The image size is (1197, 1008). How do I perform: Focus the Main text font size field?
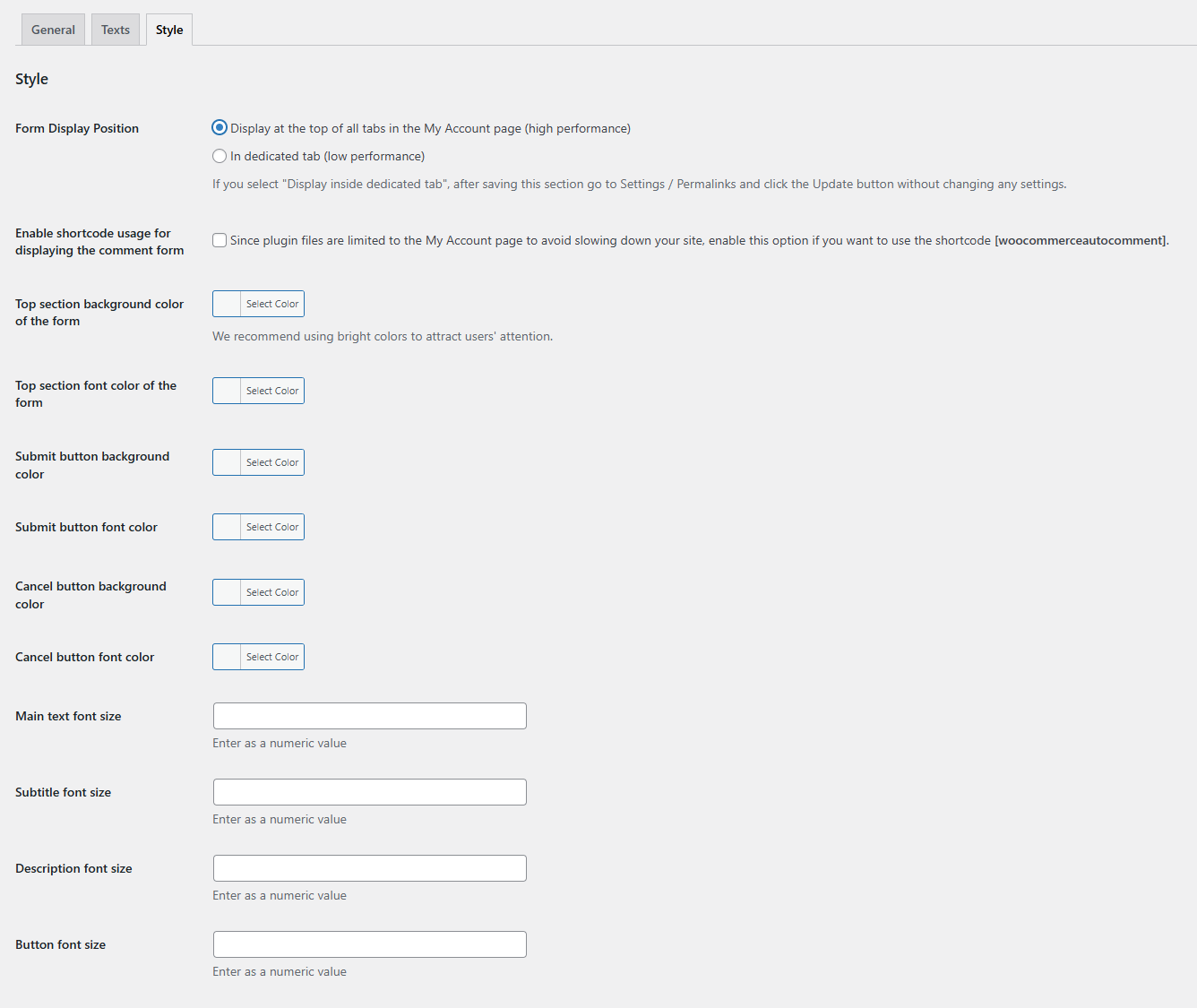[369, 716]
